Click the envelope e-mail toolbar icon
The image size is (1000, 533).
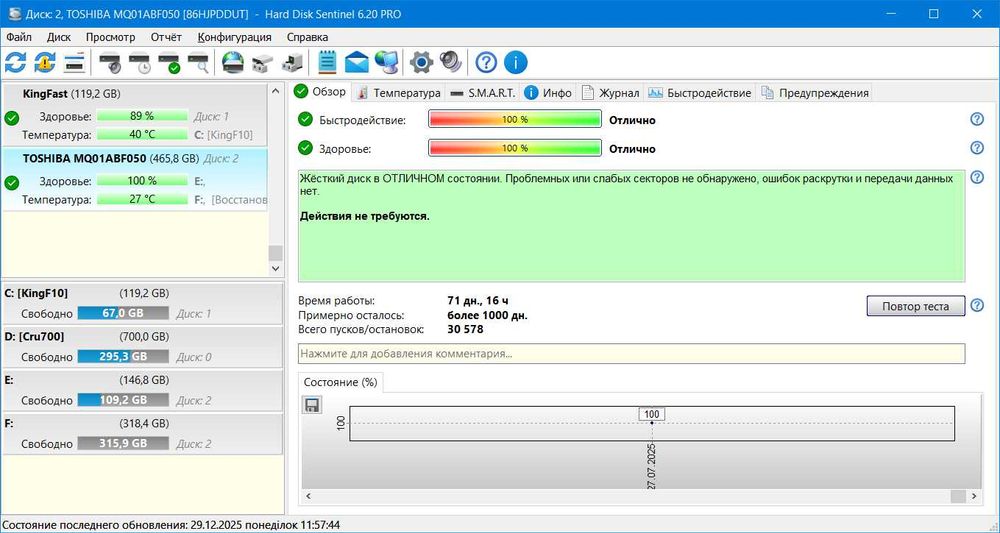[357, 62]
